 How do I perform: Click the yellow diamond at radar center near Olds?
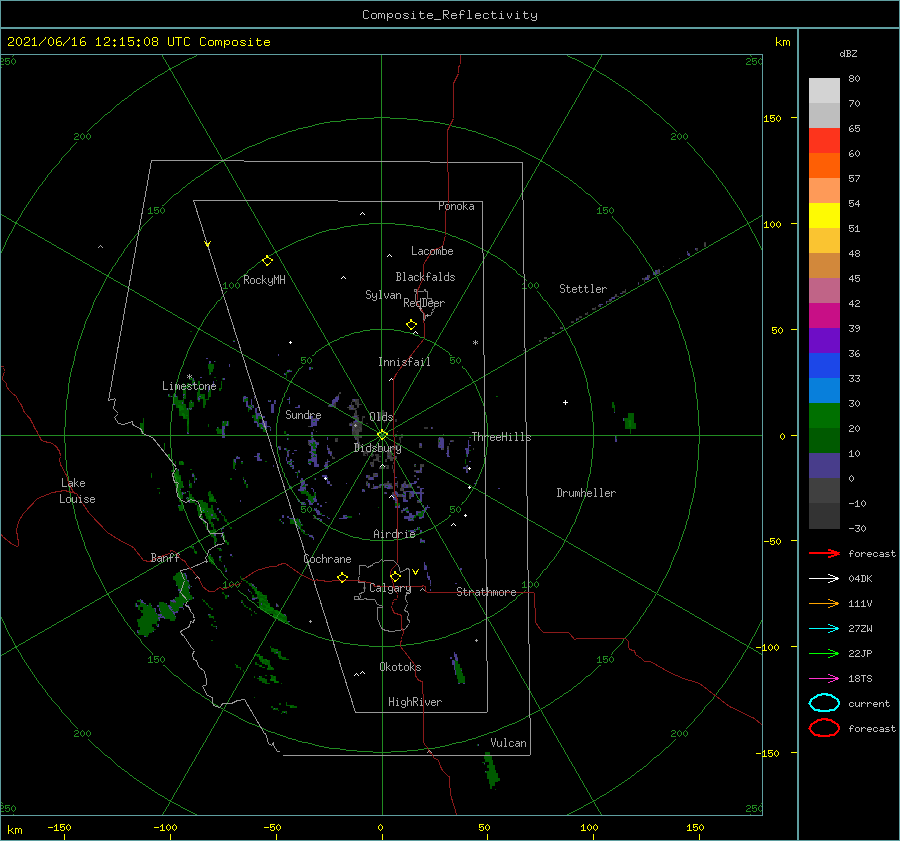(382, 435)
